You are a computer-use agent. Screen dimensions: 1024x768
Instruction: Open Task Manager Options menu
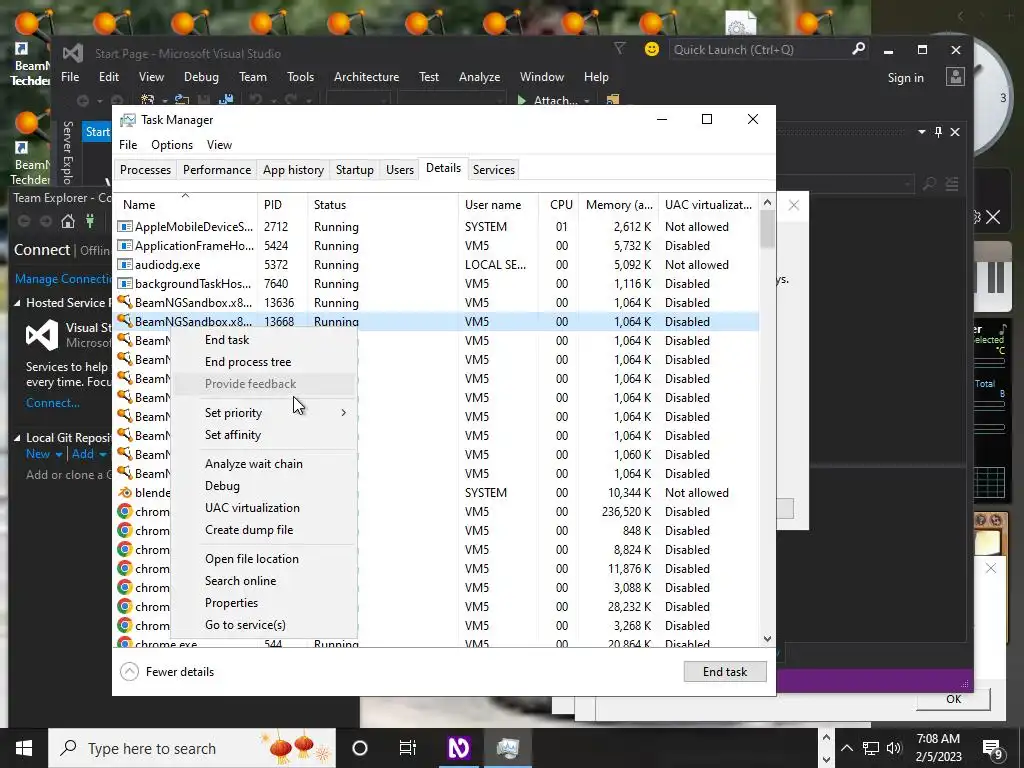point(172,145)
